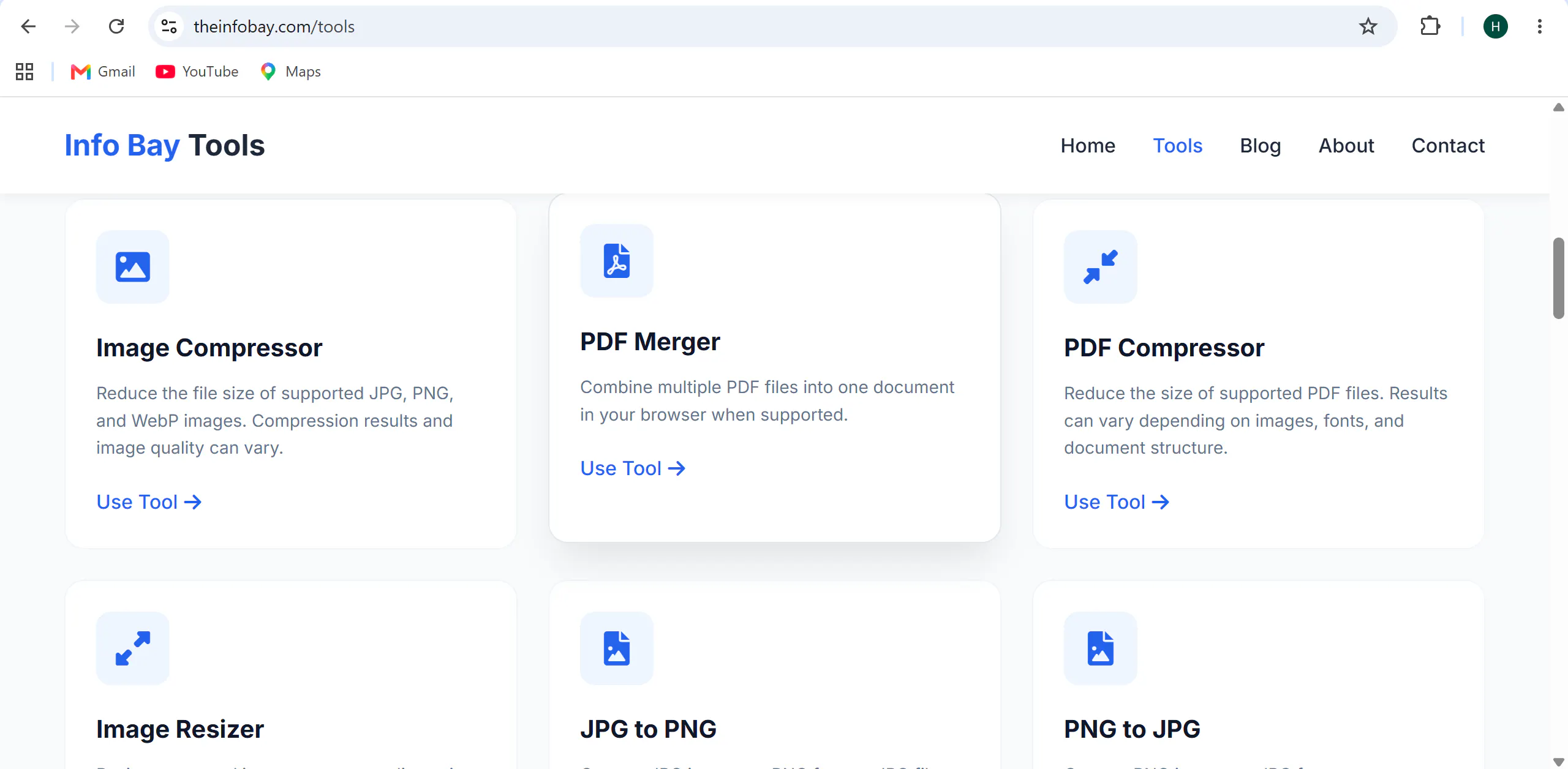Open the apps grid in bookmarks bar
The width and height of the screenshot is (1568, 769).
24,72
